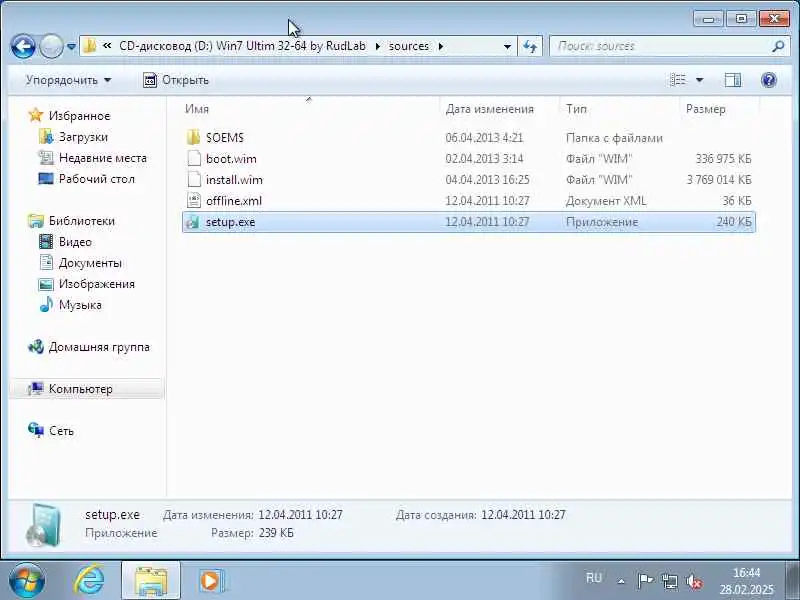The image size is (800, 600).
Task: Click the type Документ XML
Action: tap(606, 201)
